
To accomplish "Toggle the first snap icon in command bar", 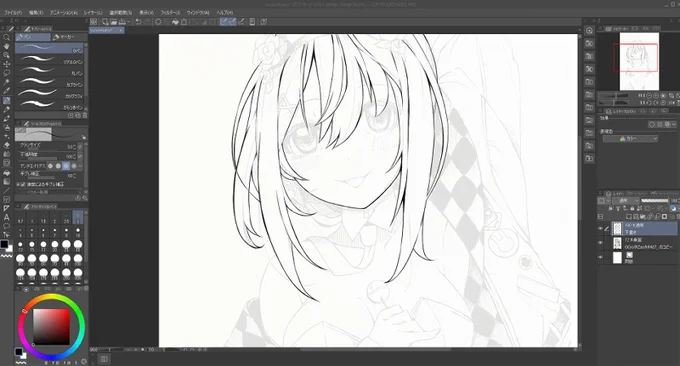I will (x=224, y=22).
